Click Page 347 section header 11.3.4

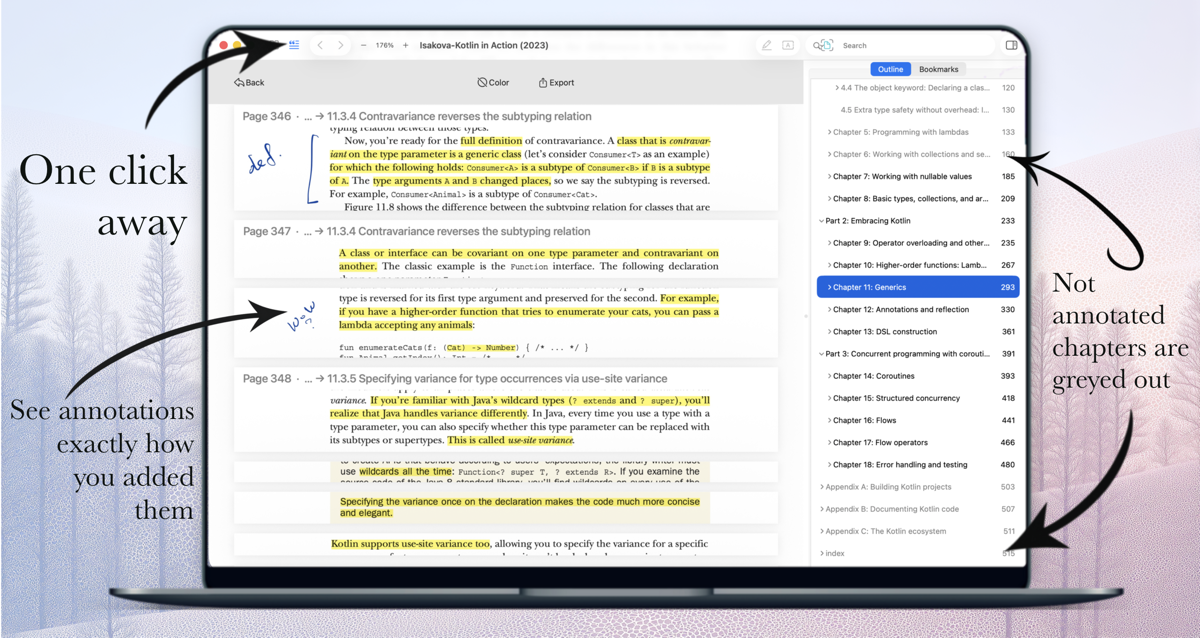pos(417,231)
